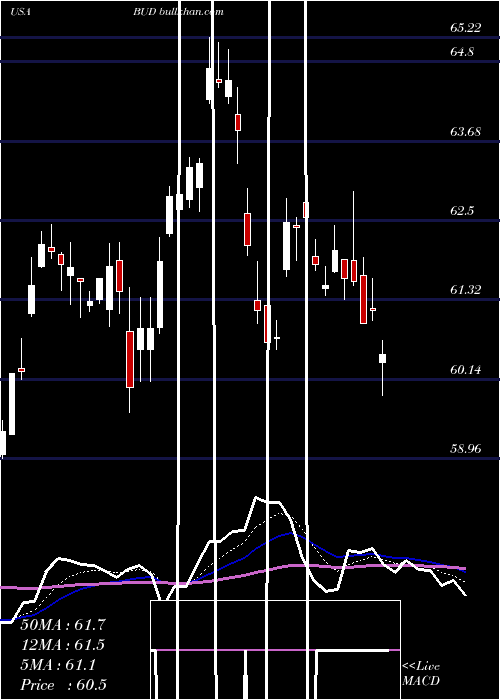The height and width of the screenshot is (700, 500).
Task: Click the BUD bullkhan.com title
Action: [x=178, y=12]
